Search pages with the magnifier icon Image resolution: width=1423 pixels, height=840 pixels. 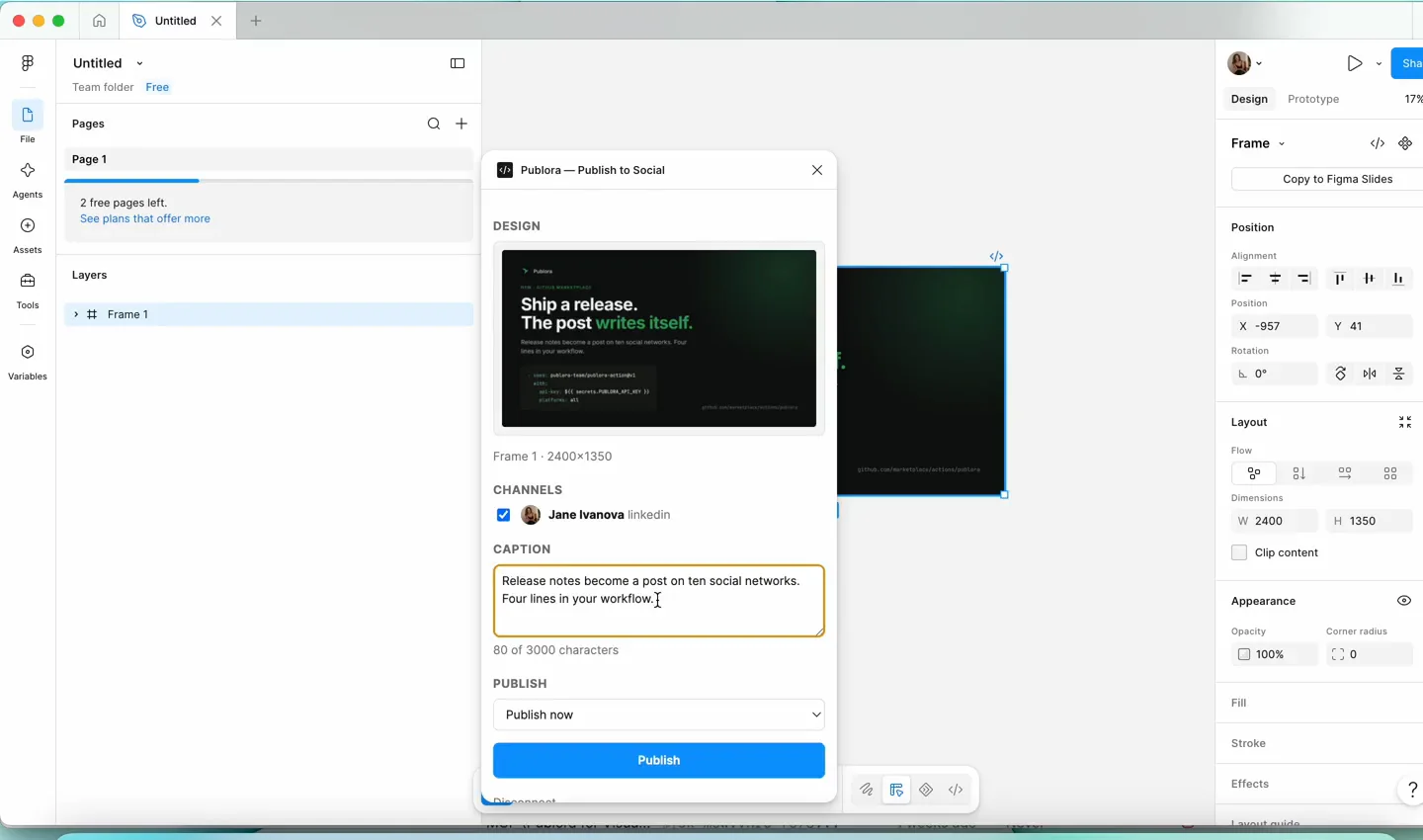tap(434, 124)
